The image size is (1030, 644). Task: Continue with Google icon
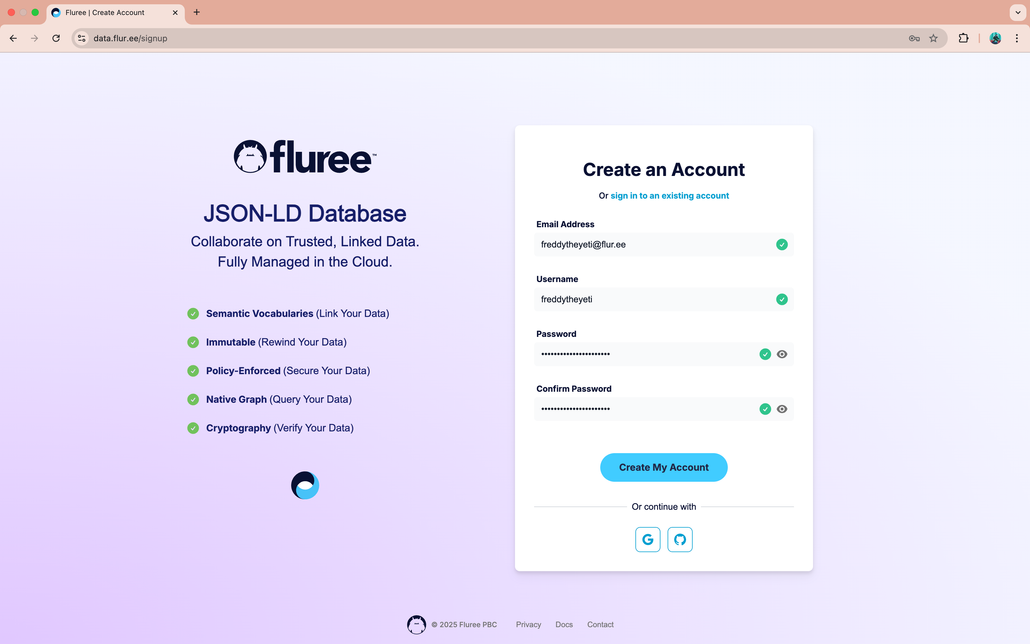pyautogui.click(x=647, y=539)
